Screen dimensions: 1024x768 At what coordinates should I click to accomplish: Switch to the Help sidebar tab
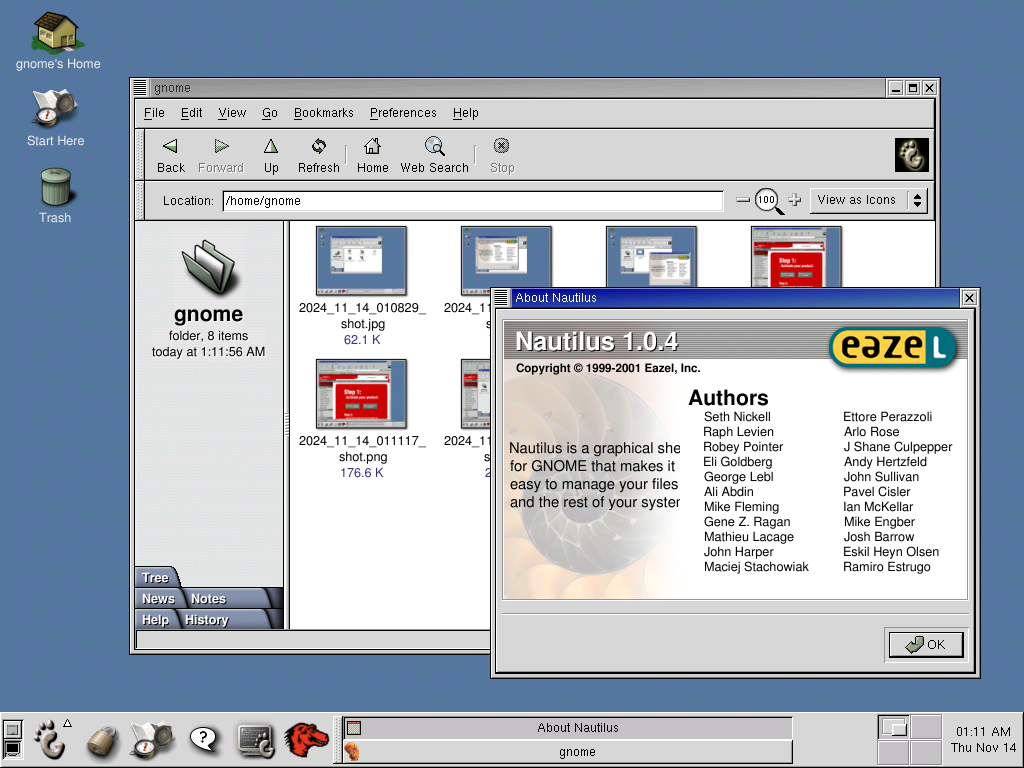pyautogui.click(x=155, y=620)
